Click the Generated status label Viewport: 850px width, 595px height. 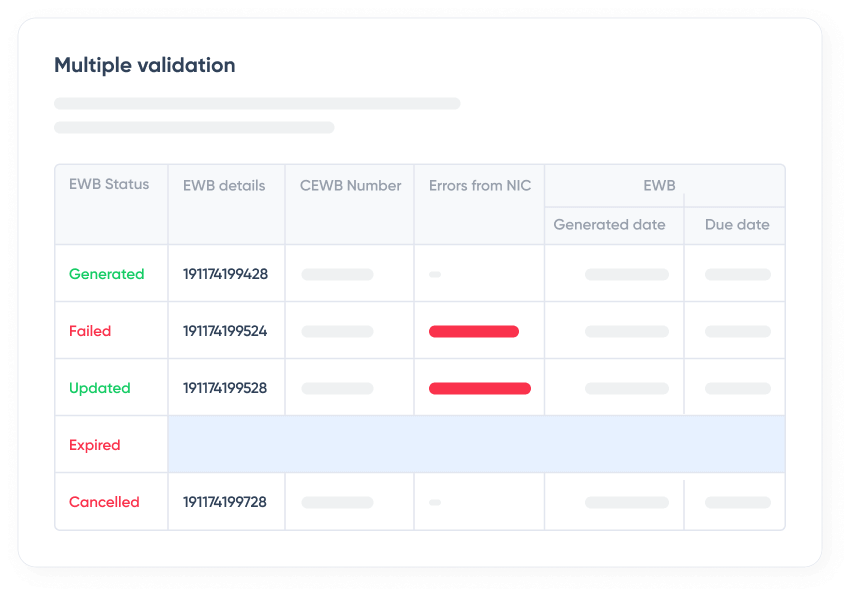[x=106, y=274]
